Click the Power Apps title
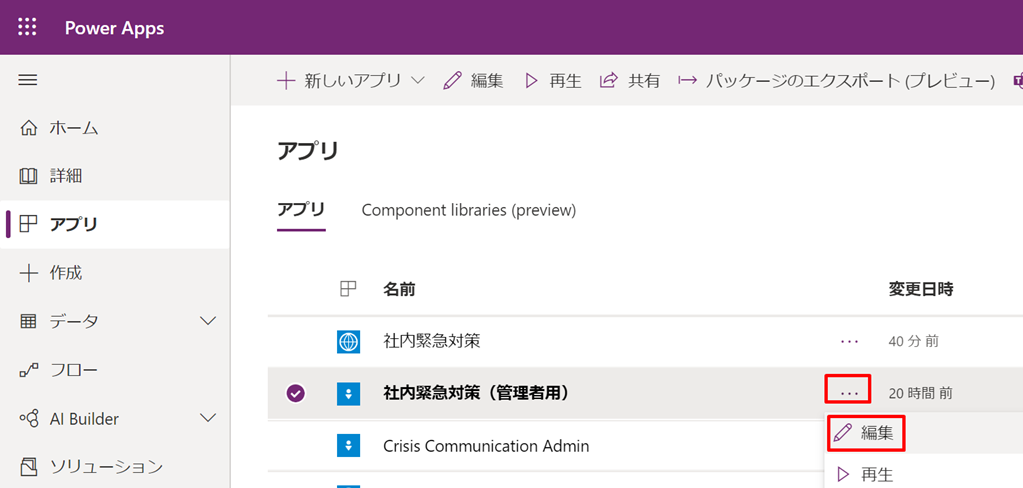The image size is (1023, 488). click(x=114, y=29)
